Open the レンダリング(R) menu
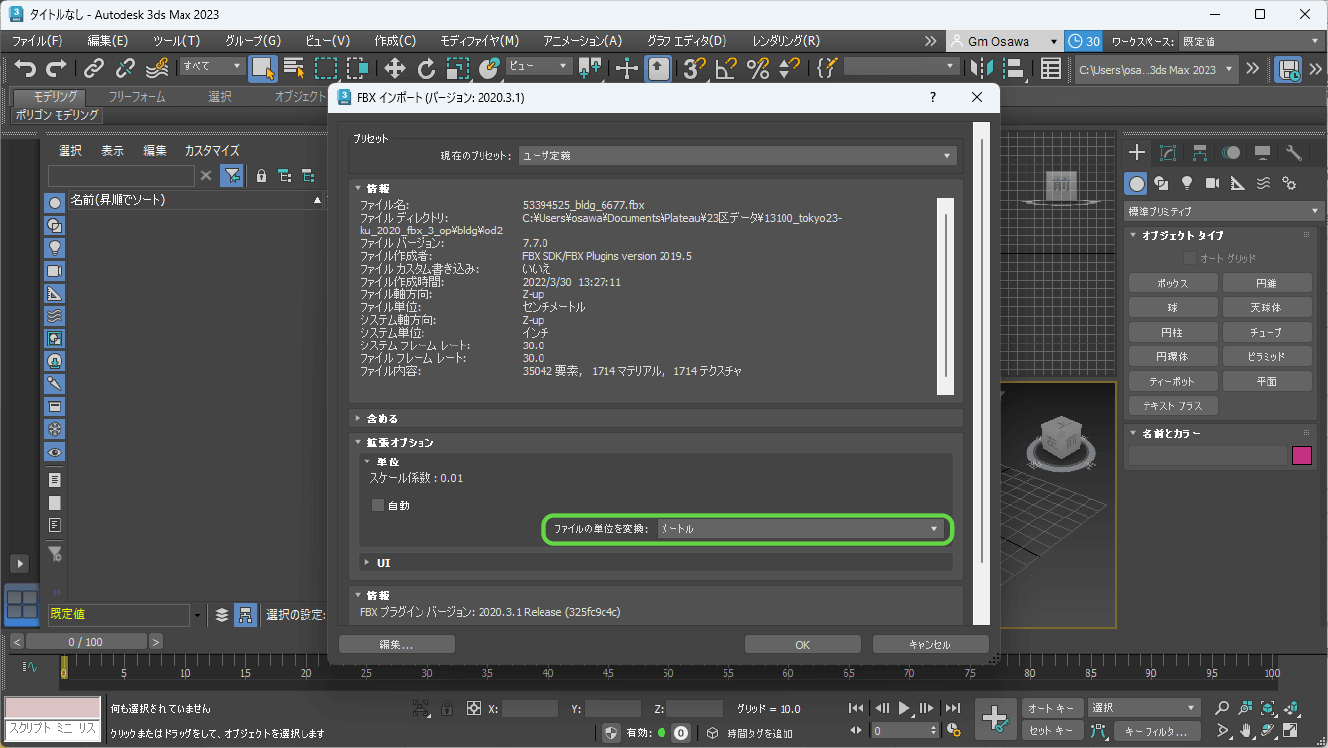 (786, 41)
